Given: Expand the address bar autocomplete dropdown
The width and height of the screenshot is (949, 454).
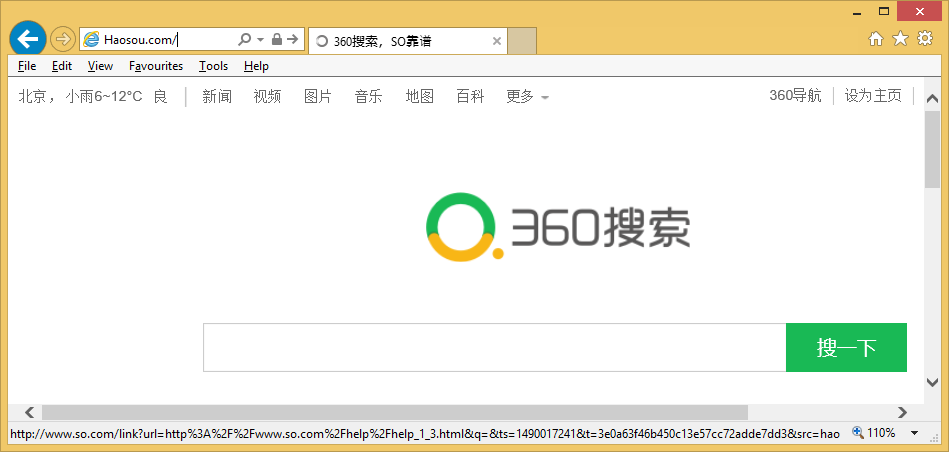Looking at the screenshot, I should click(x=261, y=39).
